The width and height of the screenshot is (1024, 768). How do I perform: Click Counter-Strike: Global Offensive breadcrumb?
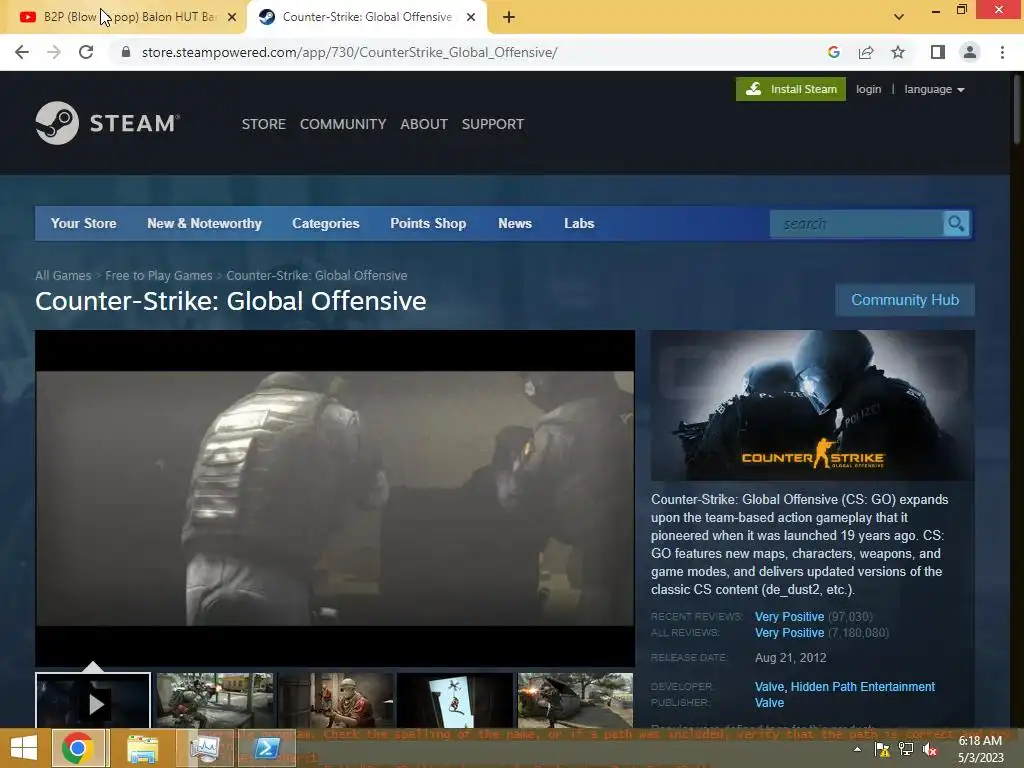317,276
